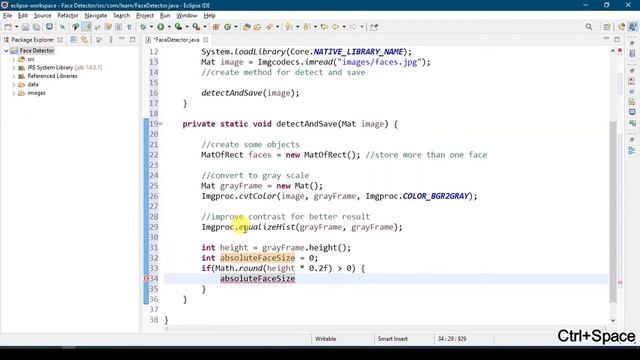Open the New wizard dropdown arrow
Image resolution: width=640 pixels, height=360 pixels.
[x=16, y=27]
